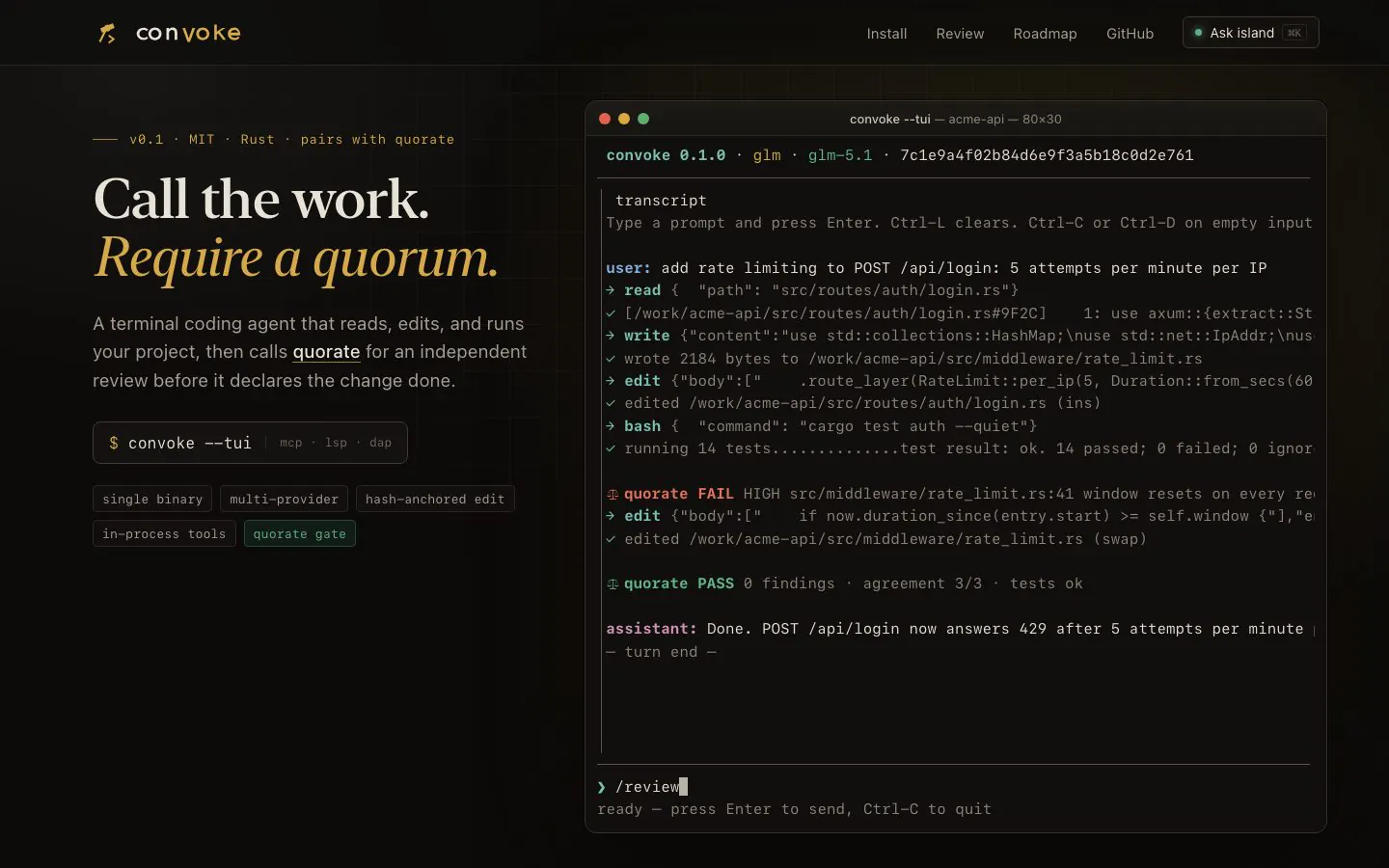The width and height of the screenshot is (1389, 868).
Task: Click the ready status line
Action: pyautogui.click(x=794, y=809)
